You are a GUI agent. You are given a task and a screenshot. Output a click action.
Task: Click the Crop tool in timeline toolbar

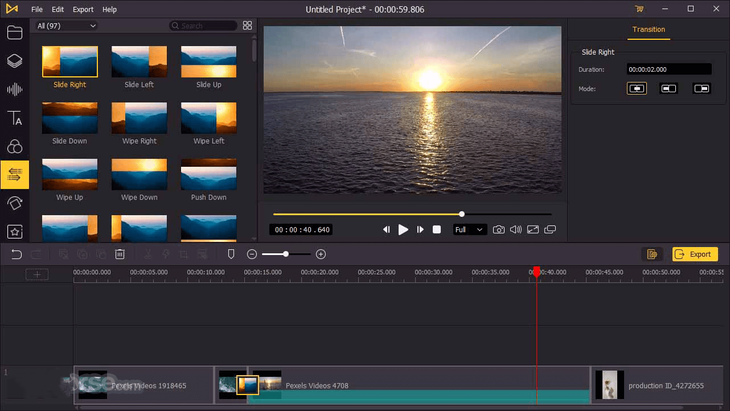coord(183,254)
